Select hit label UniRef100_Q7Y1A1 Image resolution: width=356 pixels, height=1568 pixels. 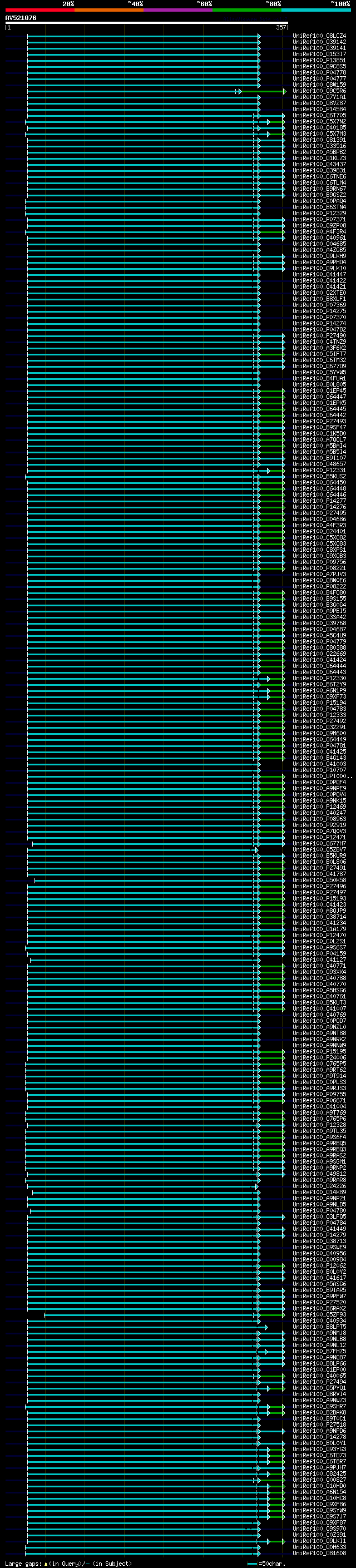(x=319, y=97)
